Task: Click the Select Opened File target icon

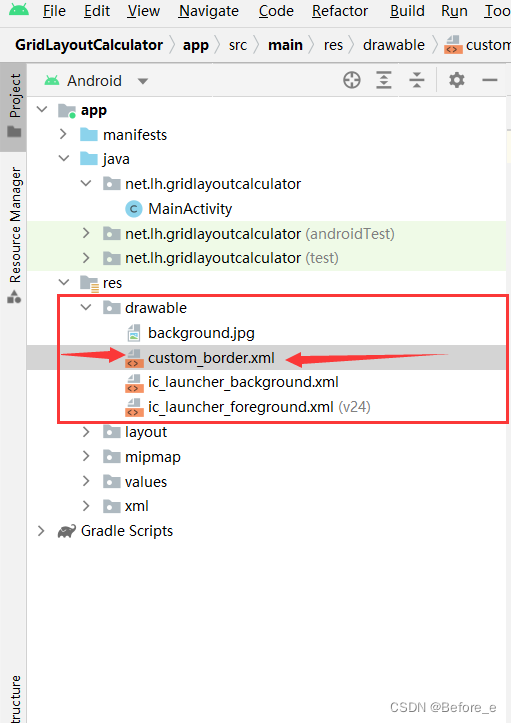Action: coord(352,80)
